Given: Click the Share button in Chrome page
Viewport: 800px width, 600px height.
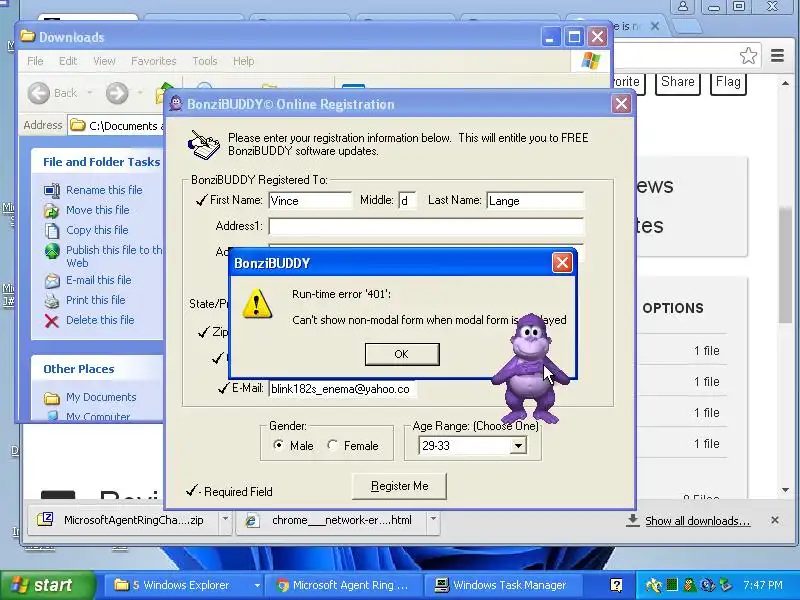Looking at the screenshot, I should click(x=678, y=82).
